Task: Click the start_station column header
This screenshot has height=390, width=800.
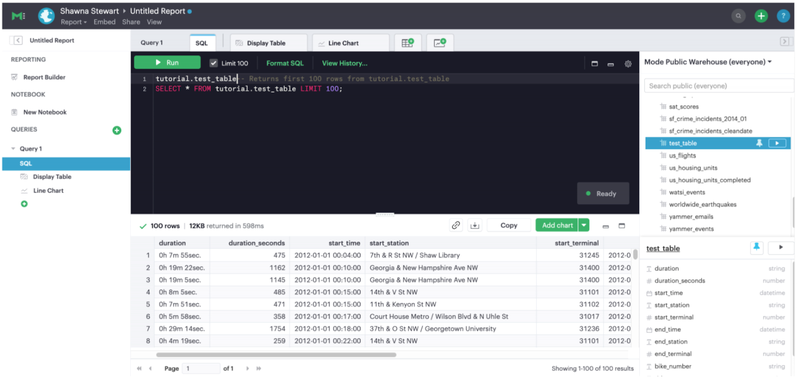Action: (x=389, y=243)
